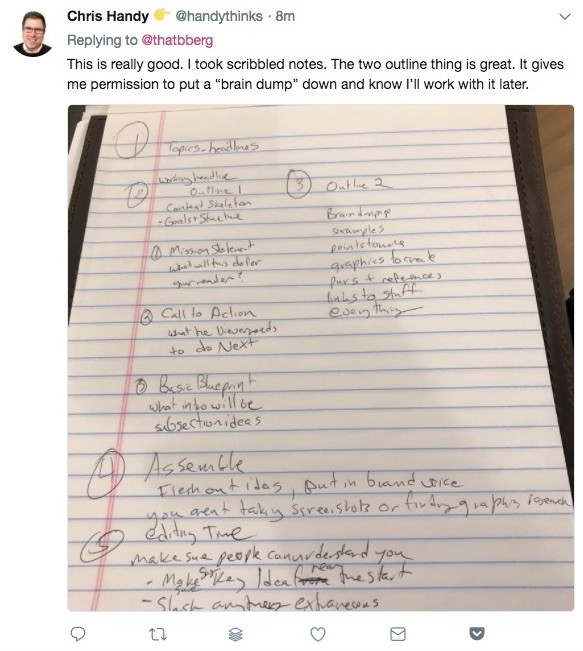Click the 8m tweet timestamp
This screenshot has height=651, width=583.
pyautogui.click(x=285, y=16)
